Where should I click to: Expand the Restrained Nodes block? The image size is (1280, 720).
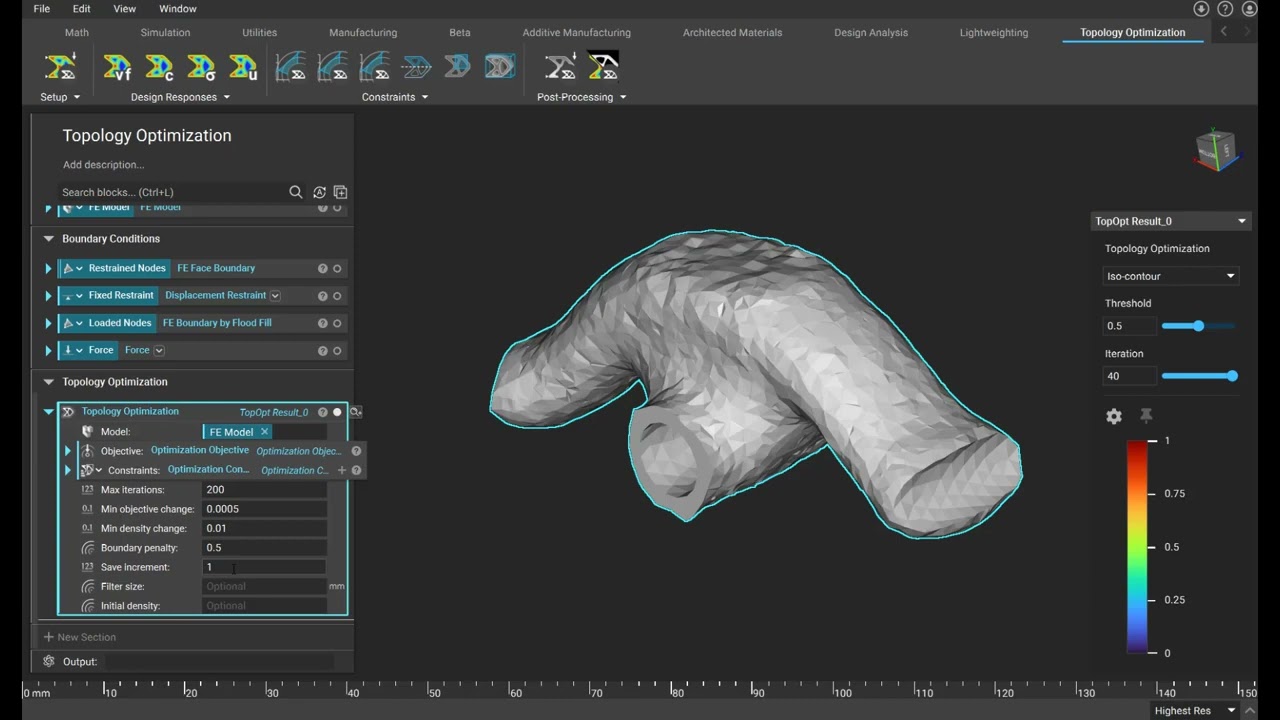[x=48, y=268]
